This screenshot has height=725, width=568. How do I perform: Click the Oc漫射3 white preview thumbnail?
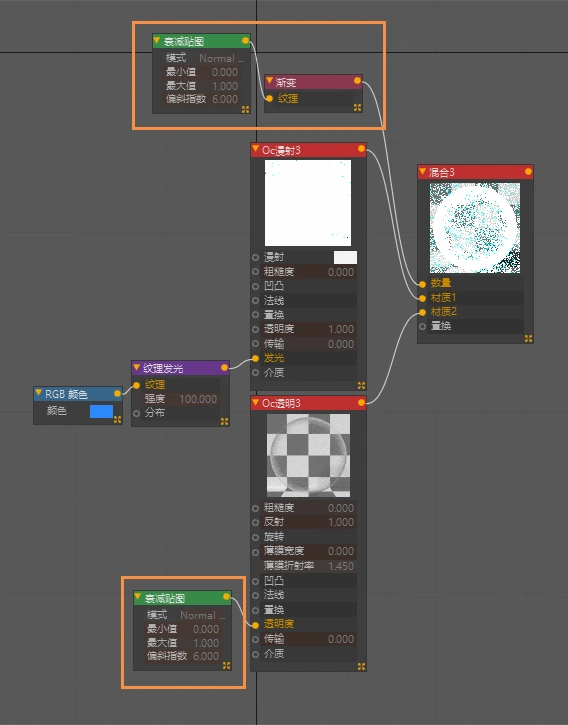[308, 203]
